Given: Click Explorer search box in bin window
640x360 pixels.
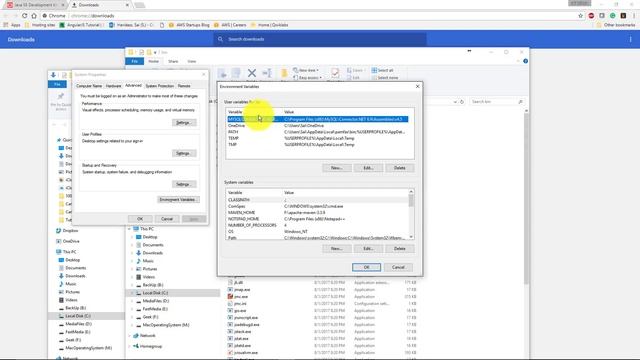Looking at the screenshot, I should 497,102.
